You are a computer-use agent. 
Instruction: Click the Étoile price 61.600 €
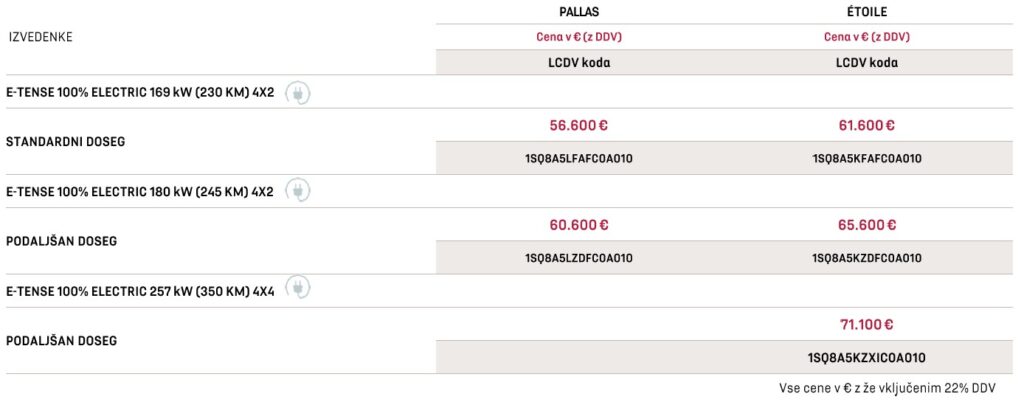click(866, 126)
